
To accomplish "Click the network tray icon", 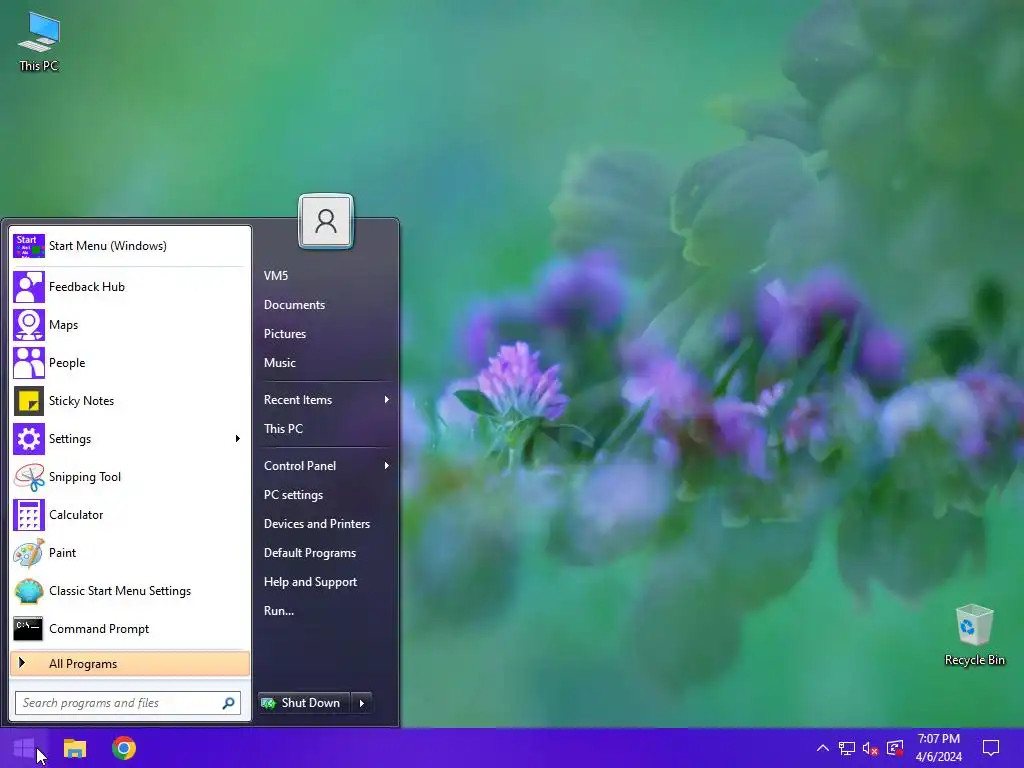I will [x=847, y=748].
